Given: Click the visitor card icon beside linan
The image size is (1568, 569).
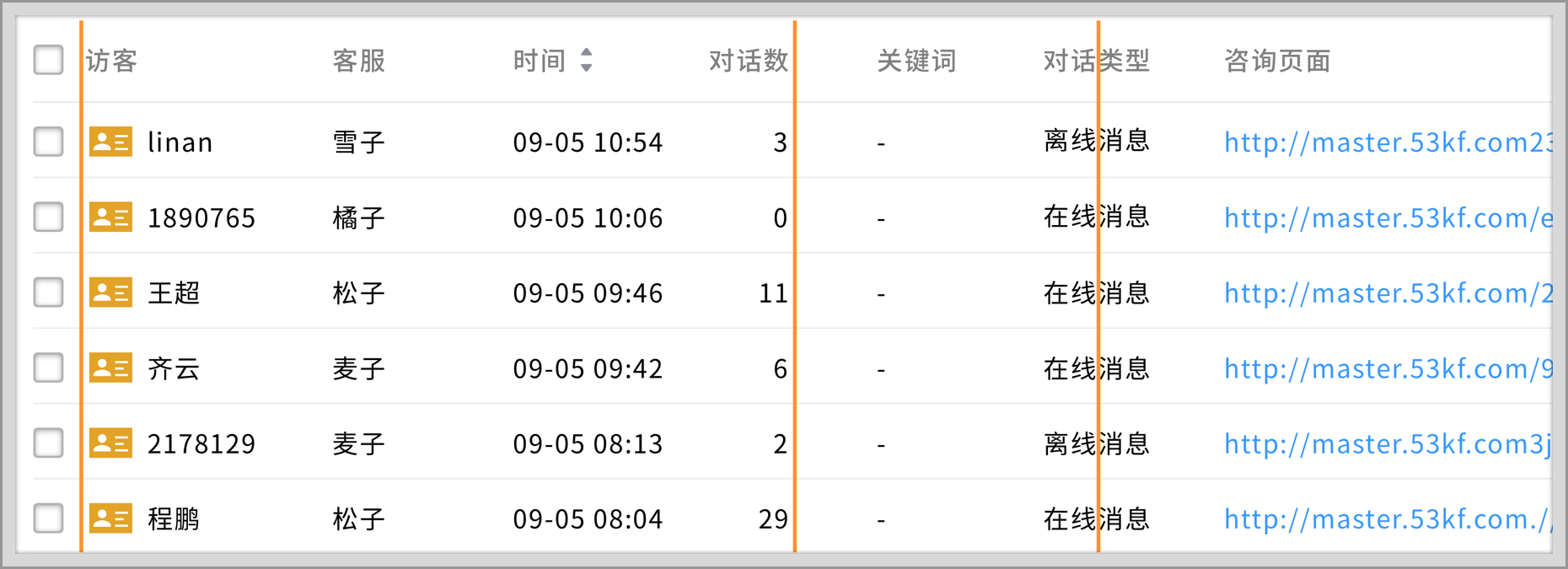Looking at the screenshot, I should click(110, 142).
